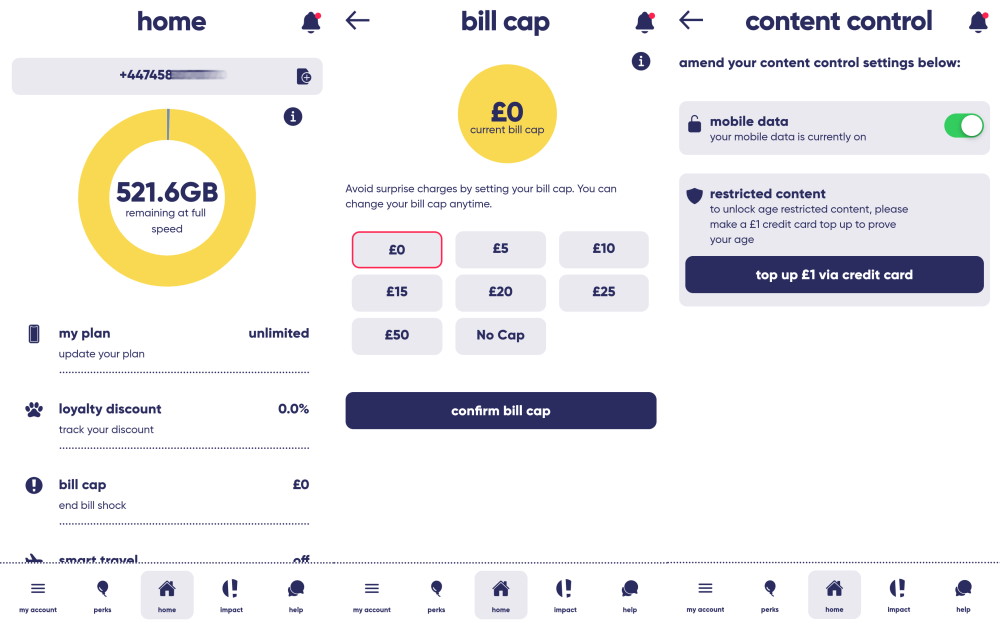Open my plan row showing unlimited
The image size is (1000, 636).
[167, 343]
